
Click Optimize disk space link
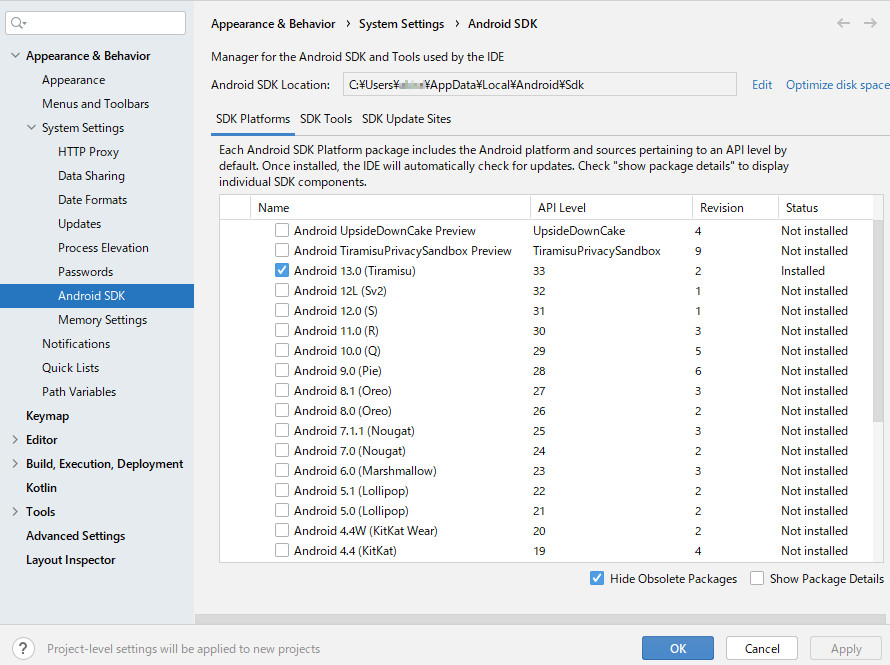click(837, 85)
